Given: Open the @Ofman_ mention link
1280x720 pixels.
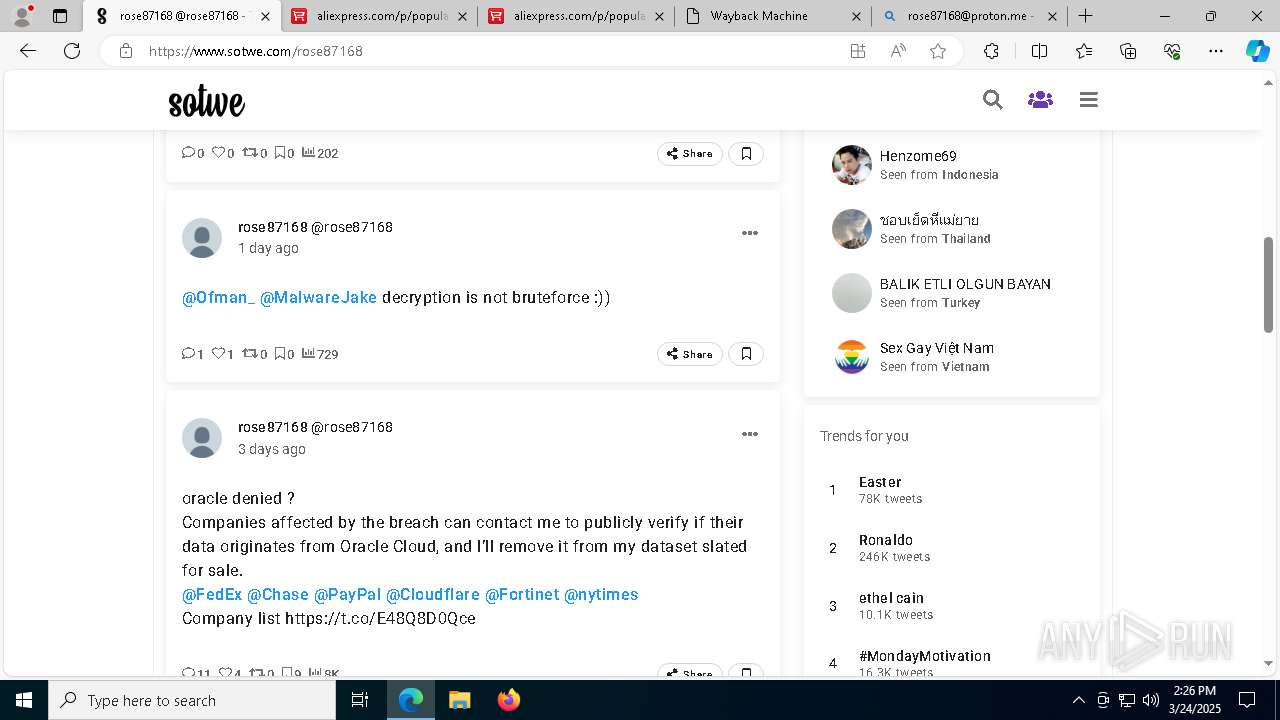Looking at the screenshot, I should coord(218,297).
